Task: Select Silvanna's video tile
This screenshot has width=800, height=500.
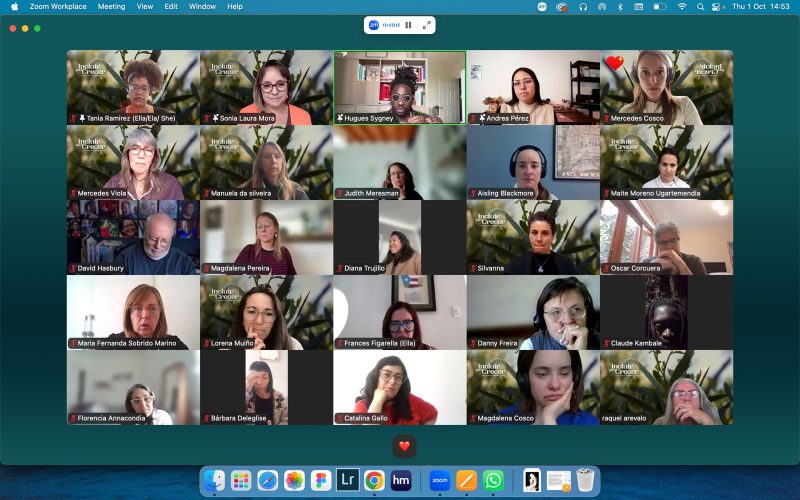Action: pyautogui.click(x=533, y=237)
